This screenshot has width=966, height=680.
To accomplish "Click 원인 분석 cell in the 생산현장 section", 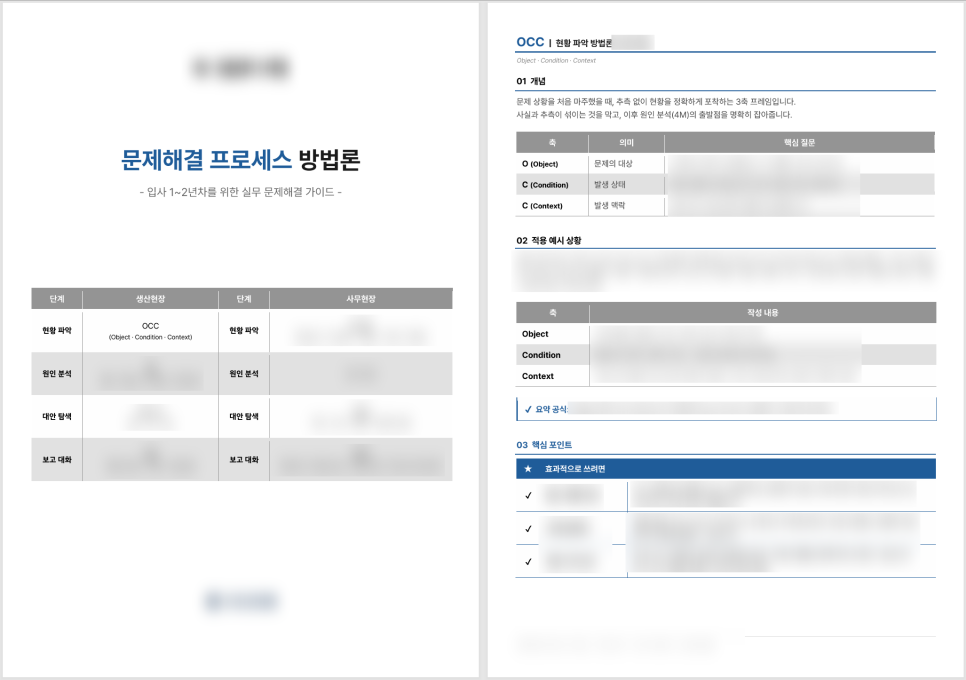I will [x=57, y=374].
